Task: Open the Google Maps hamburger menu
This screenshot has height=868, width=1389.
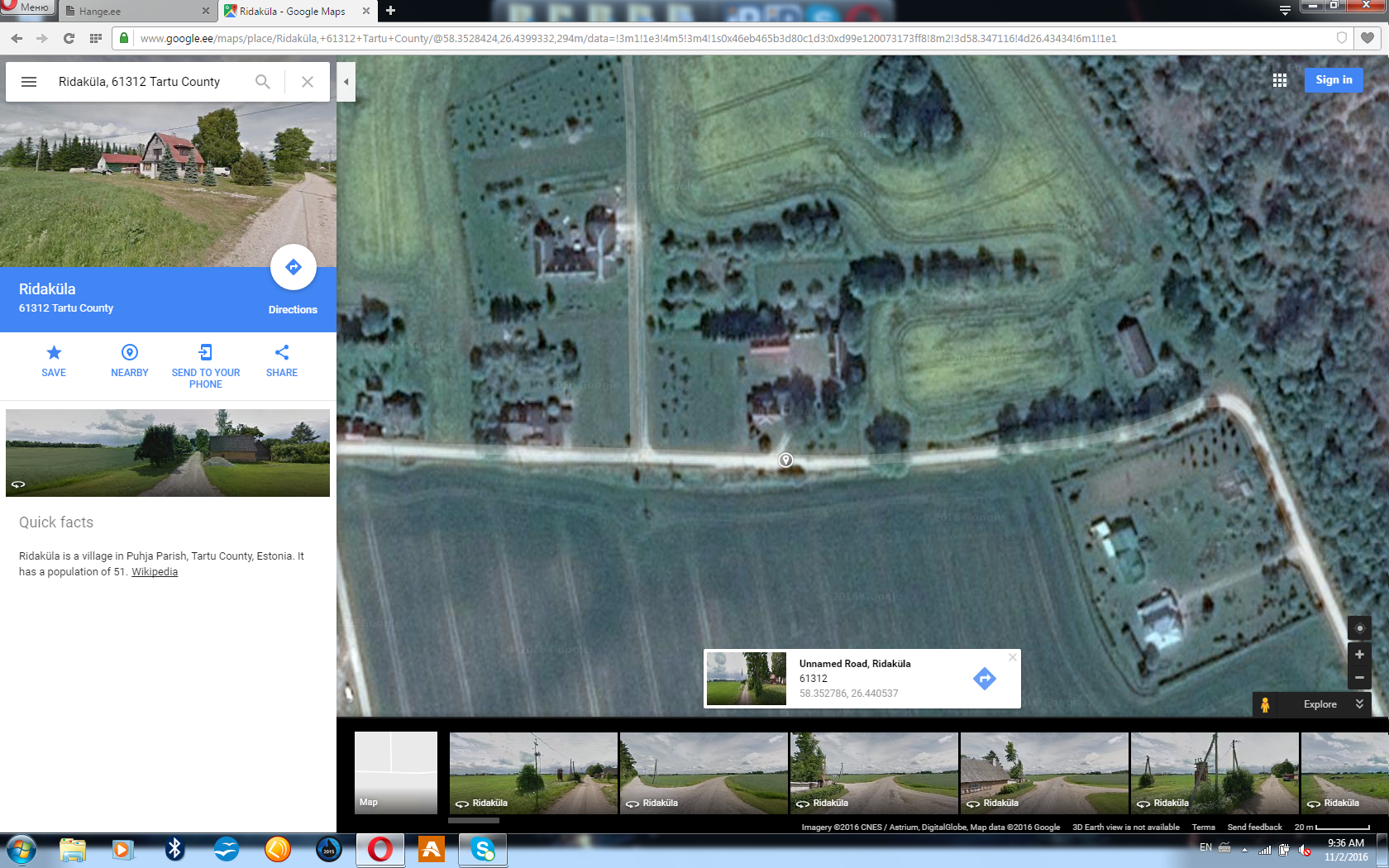Action: coord(29,82)
